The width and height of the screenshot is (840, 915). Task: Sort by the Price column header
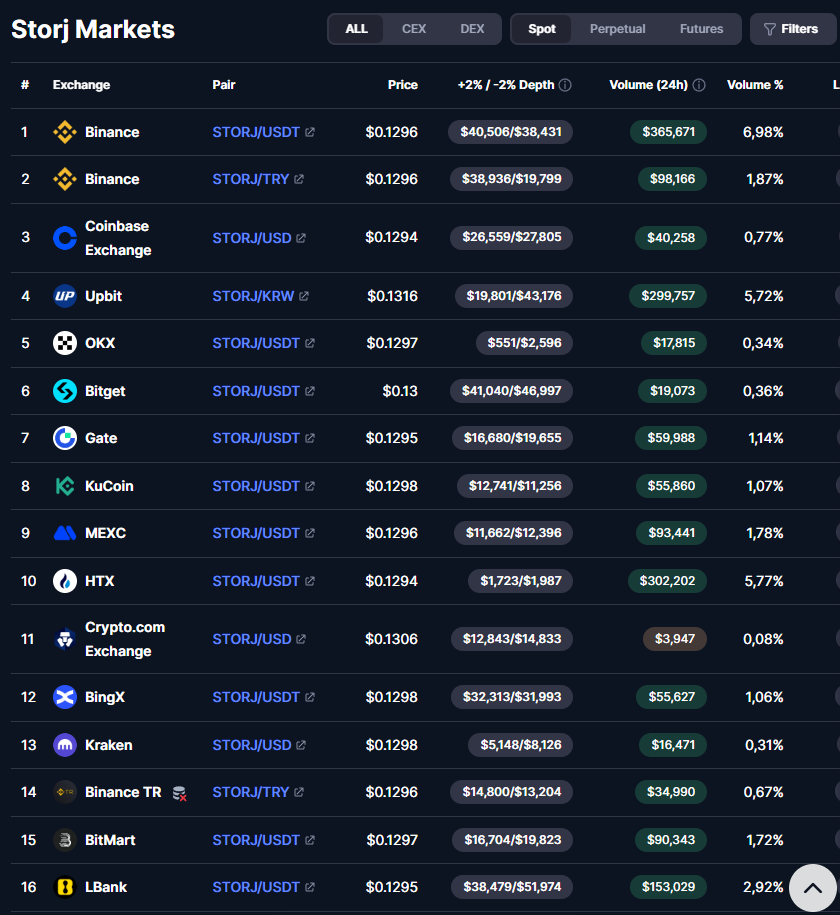tap(402, 85)
